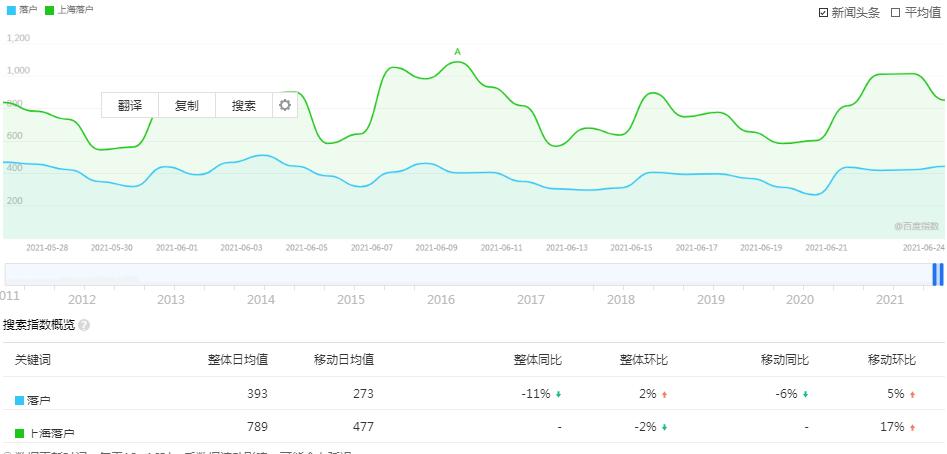947x454 pixels.
Task: Click year 2019 on the timeline bar
Action: coord(711,299)
